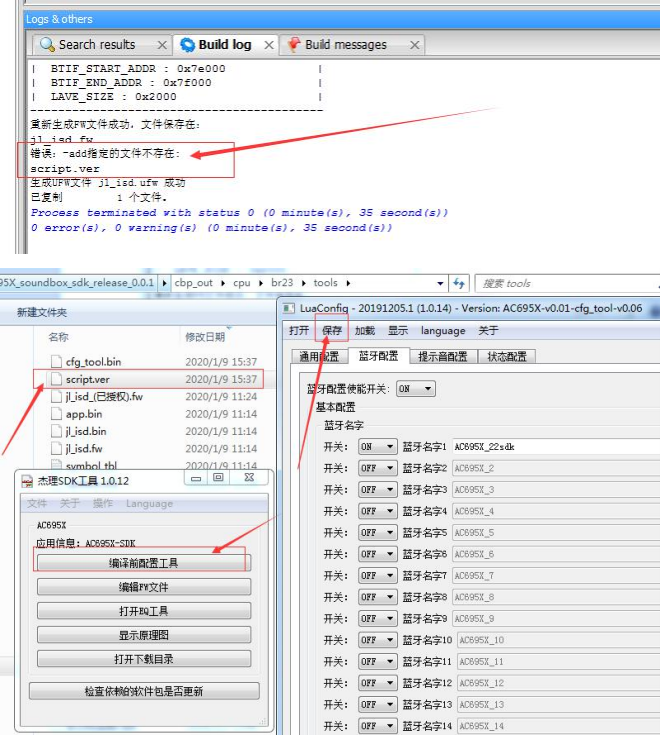The width and height of the screenshot is (660, 735).
Task: Open the 蓝牙名字5 switch dropdown
Action: click(378, 532)
